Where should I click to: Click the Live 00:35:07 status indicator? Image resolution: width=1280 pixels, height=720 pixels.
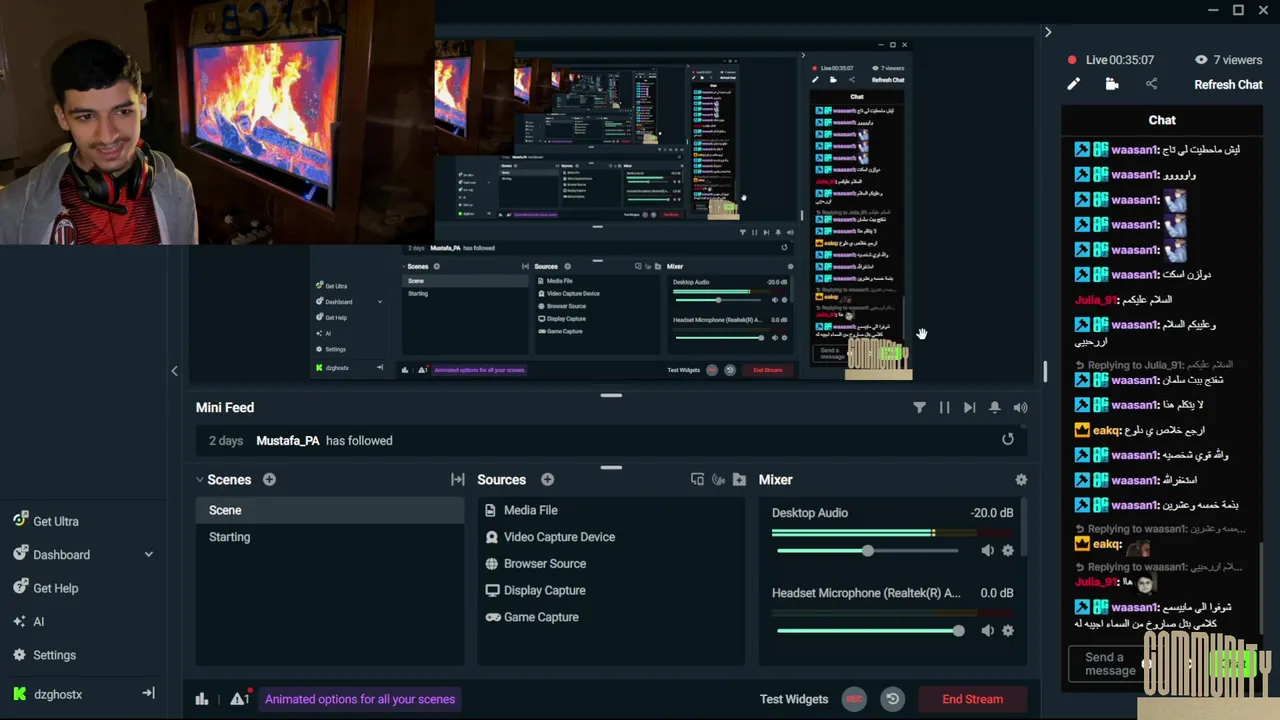click(1111, 60)
